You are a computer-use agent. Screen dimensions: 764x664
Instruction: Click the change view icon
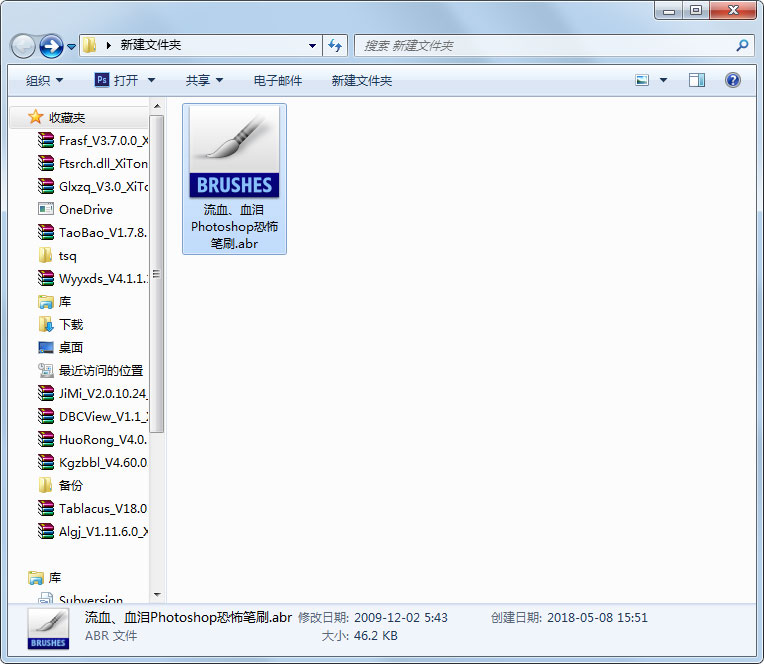coord(642,80)
